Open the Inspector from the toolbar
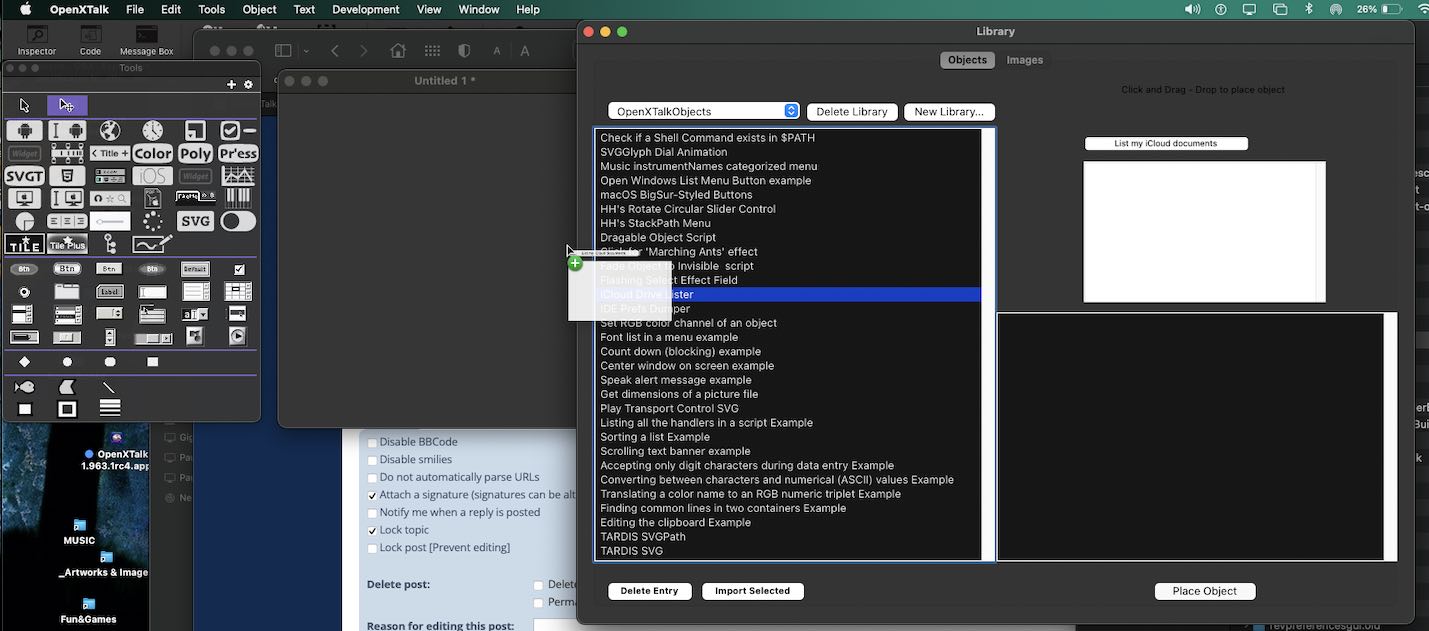 pyautogui.click(x=37, y=41)
